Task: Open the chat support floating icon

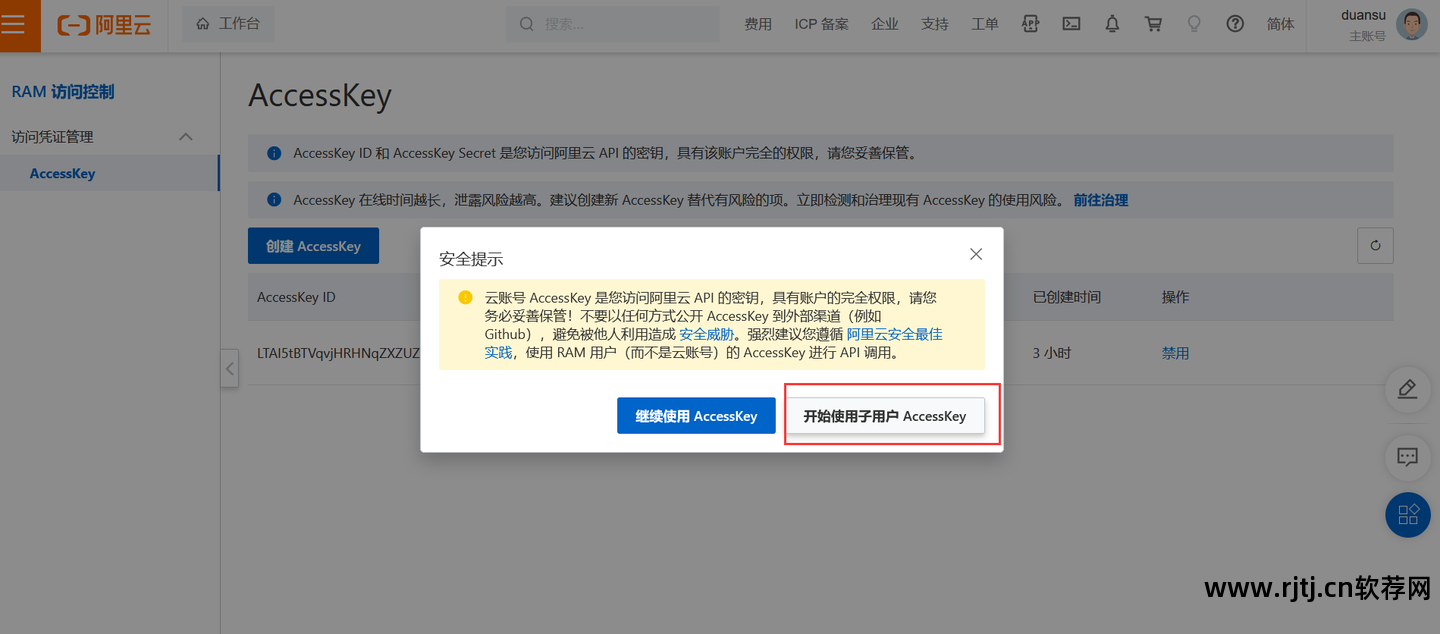Action: pos(1408,457)
